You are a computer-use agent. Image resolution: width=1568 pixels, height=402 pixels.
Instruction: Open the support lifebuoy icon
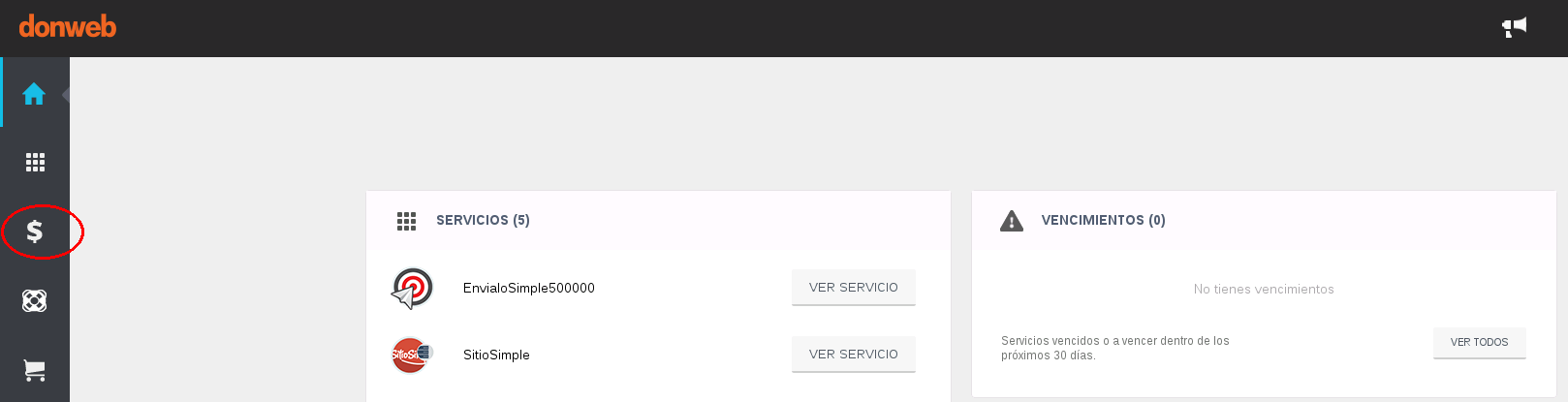pos(35,301)
